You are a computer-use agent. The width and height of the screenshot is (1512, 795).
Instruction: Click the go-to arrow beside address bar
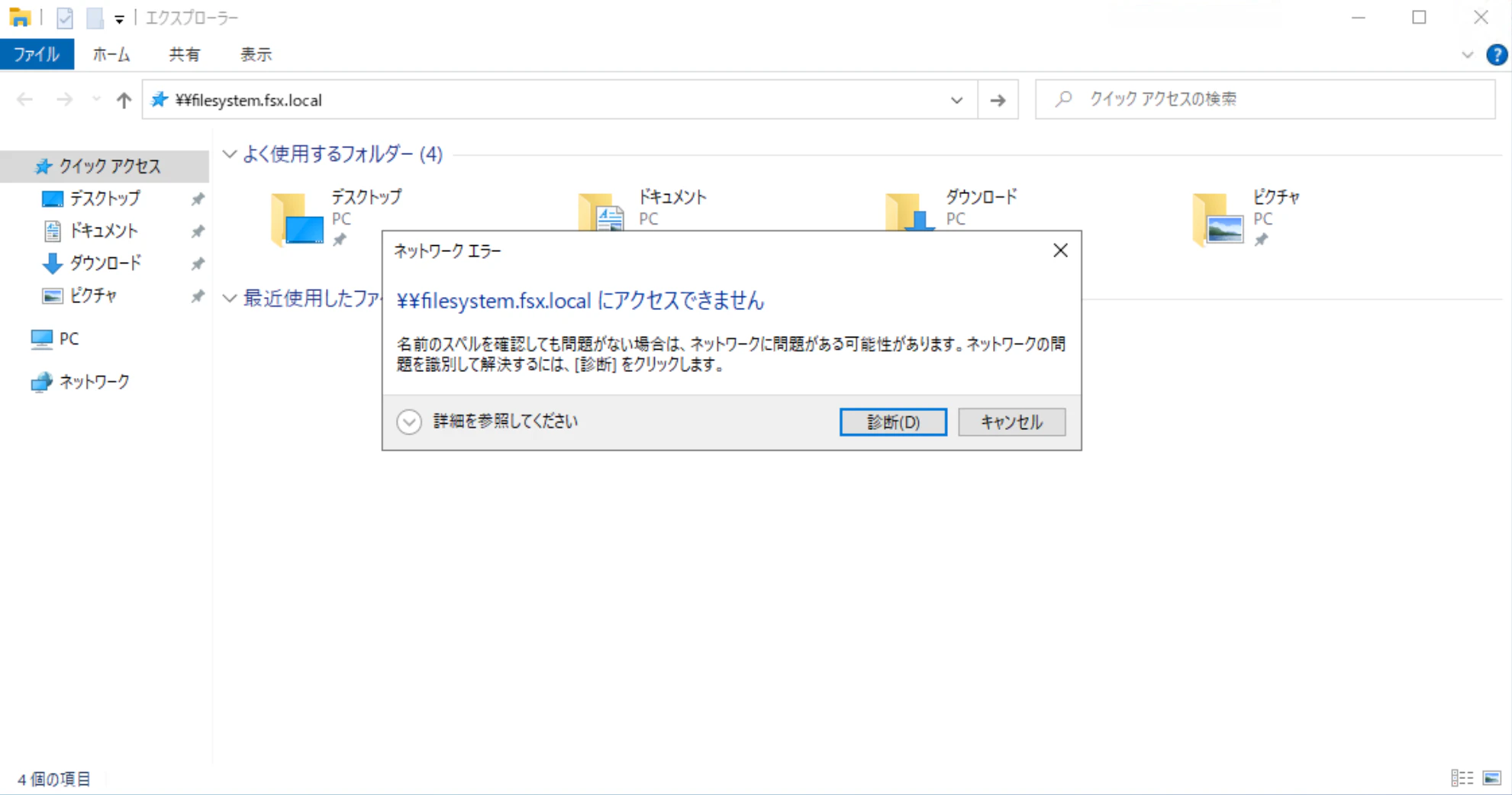[998, 100]
